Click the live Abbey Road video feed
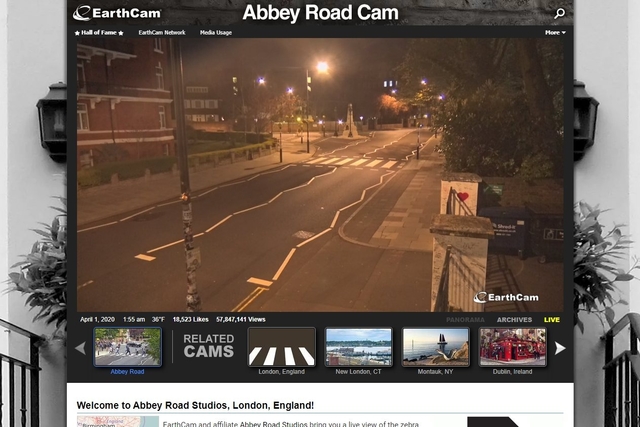This screenshot has width=640, height=427. click(320, 175)
